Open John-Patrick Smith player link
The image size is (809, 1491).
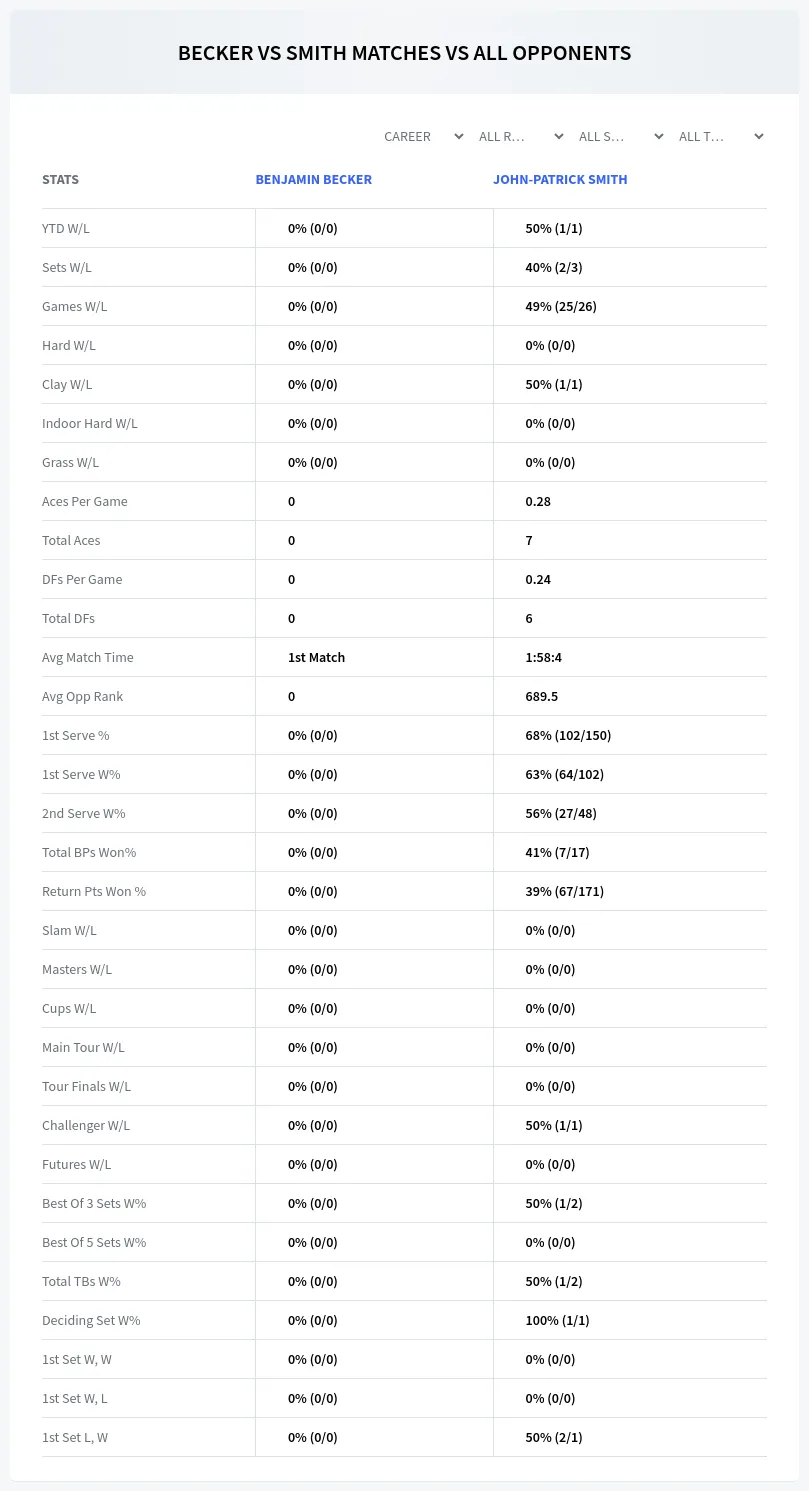[x=560, y=180]
